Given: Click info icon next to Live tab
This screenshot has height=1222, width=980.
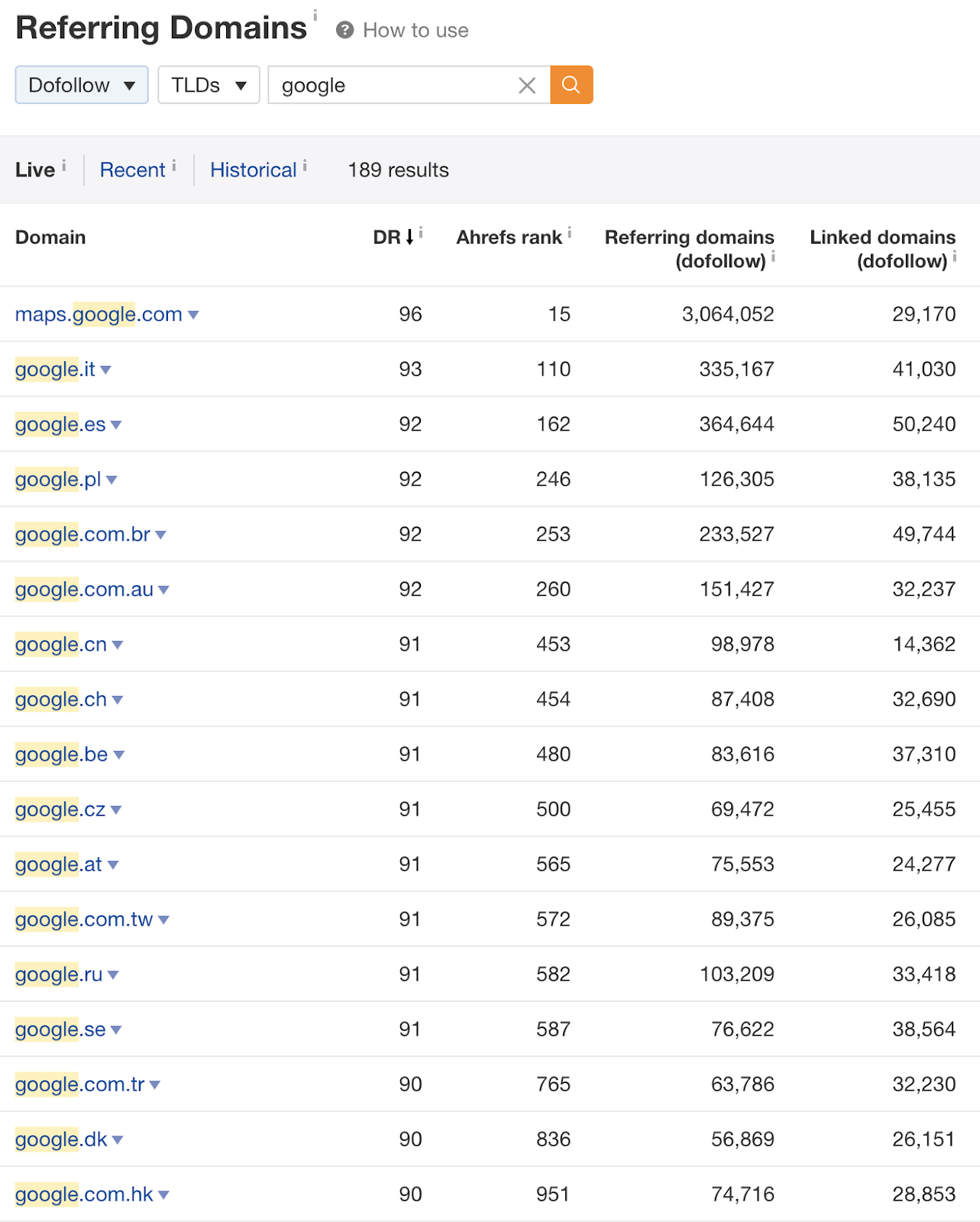Looking at the screenshot, I should [64, 165].
